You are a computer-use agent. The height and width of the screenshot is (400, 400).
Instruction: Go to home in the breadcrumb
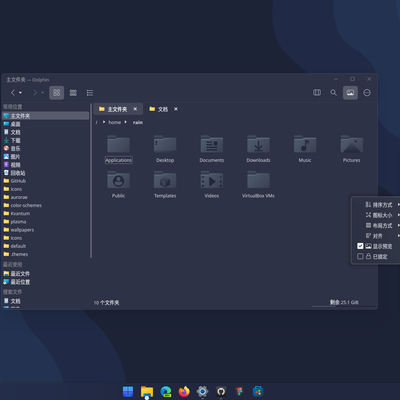click(115, 122)
